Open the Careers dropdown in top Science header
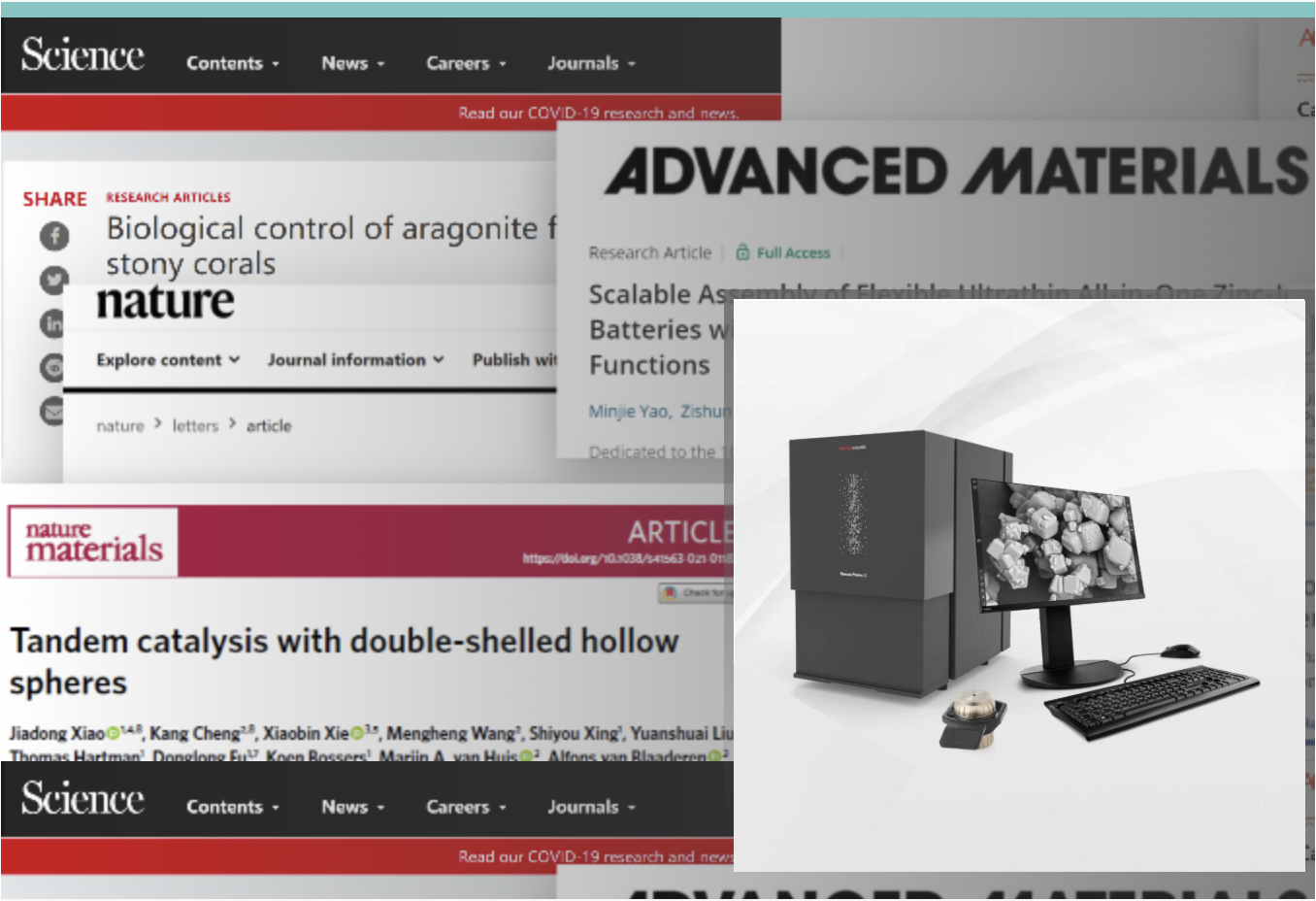The image size is (1316, 901). click(466, 63)
